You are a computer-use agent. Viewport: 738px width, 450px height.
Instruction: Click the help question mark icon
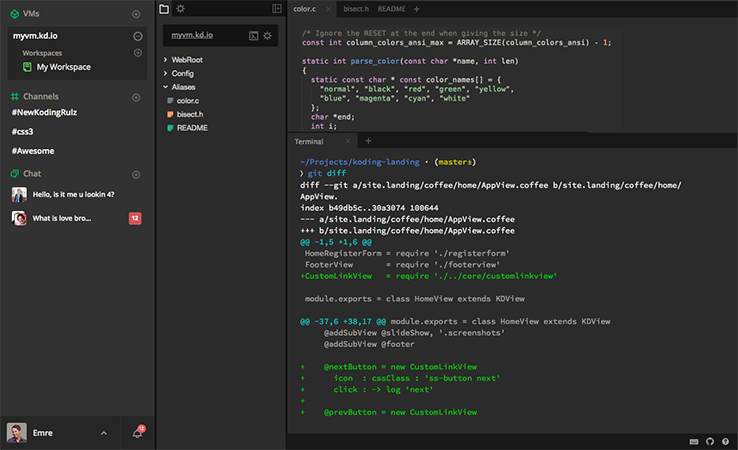point(725,440)
